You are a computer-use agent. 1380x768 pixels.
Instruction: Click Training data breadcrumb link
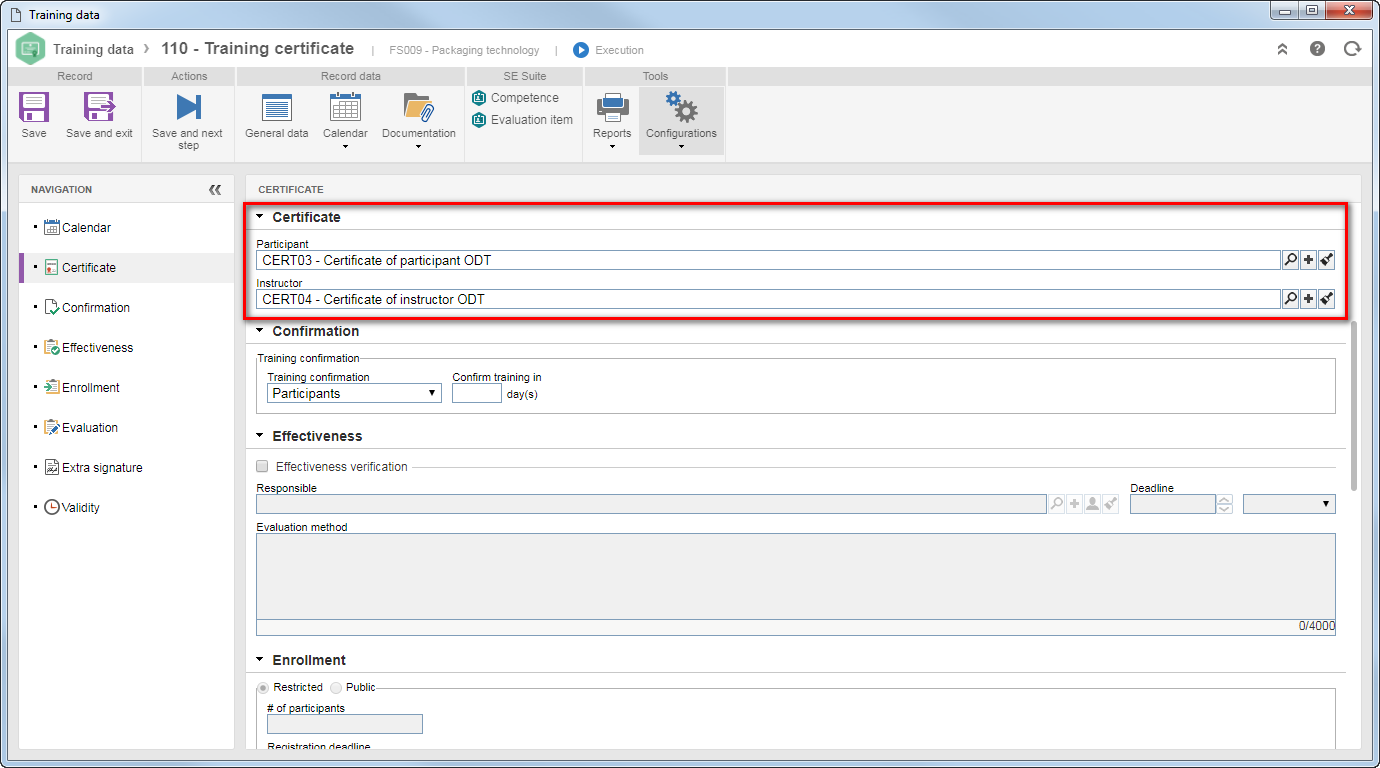tap(93, 49)
